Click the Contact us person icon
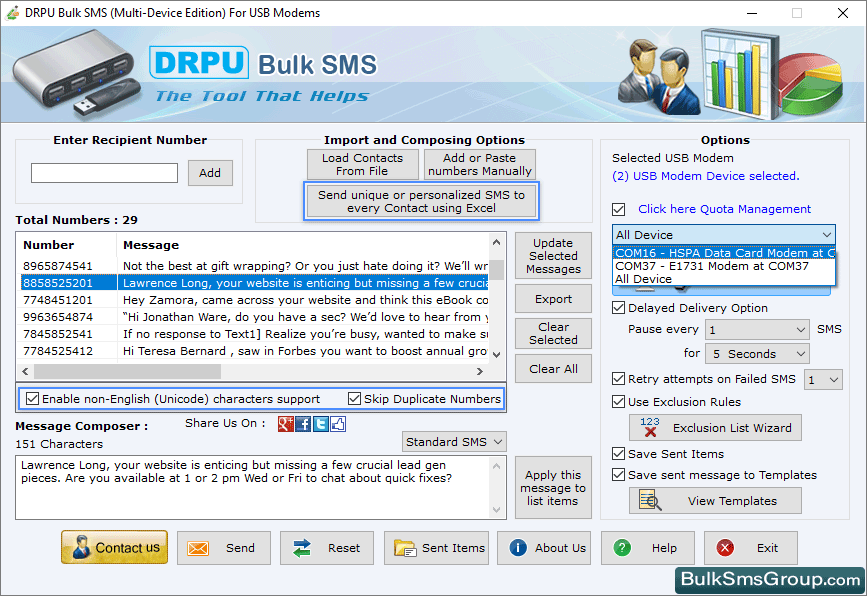 pyautogui.click(x=81, y=547)
